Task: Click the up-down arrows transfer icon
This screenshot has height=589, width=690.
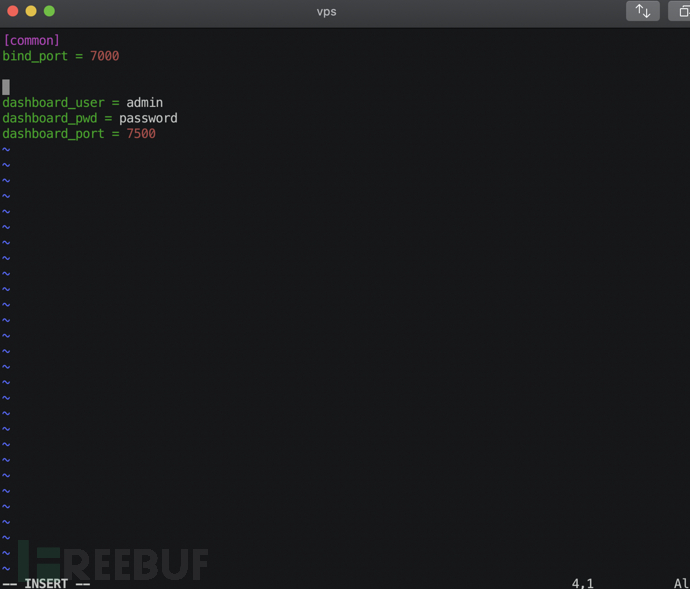Action: [x=642, y=11]
